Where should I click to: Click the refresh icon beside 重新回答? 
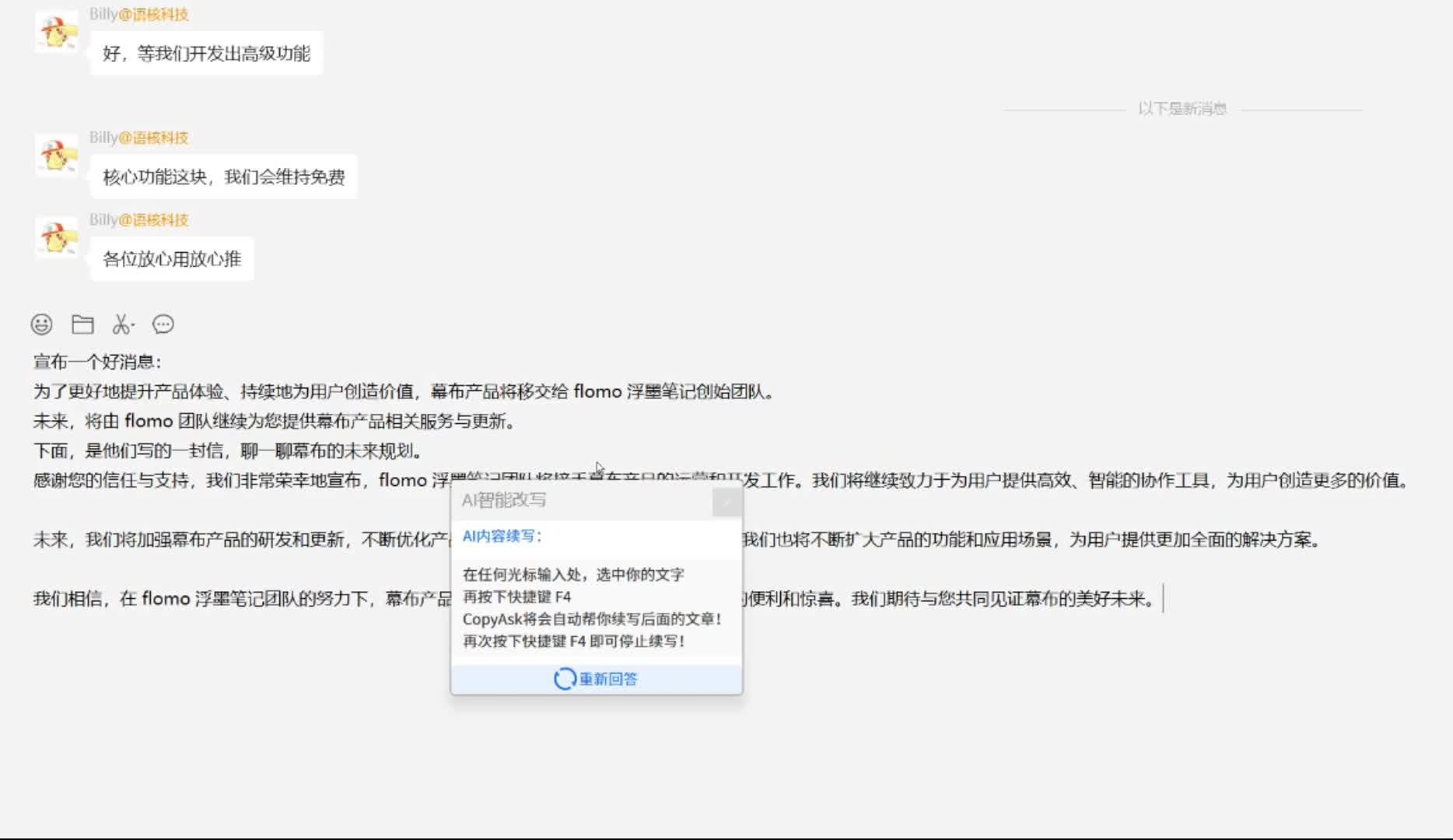[565, 679]
